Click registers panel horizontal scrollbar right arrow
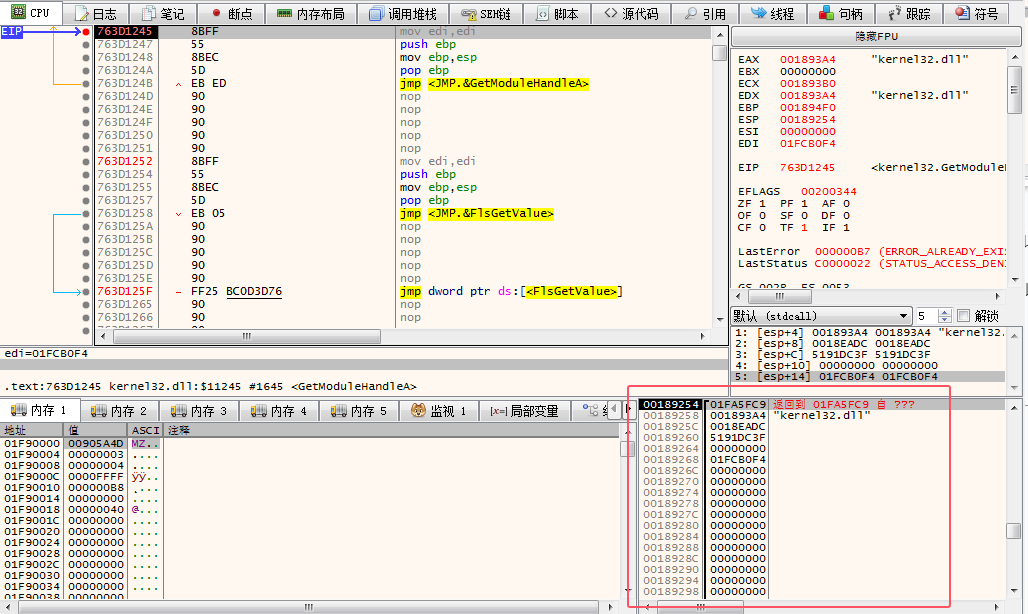 tap(998, 296)
